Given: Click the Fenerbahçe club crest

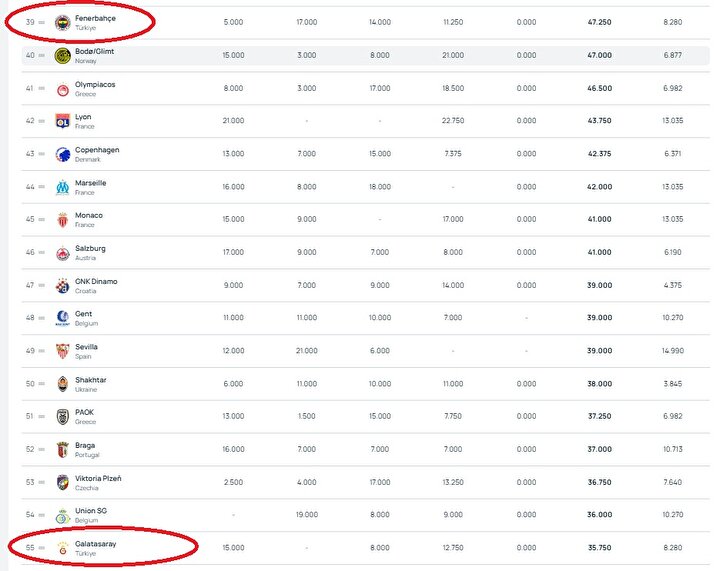Looking at the screenshot, I should point(62,22).
